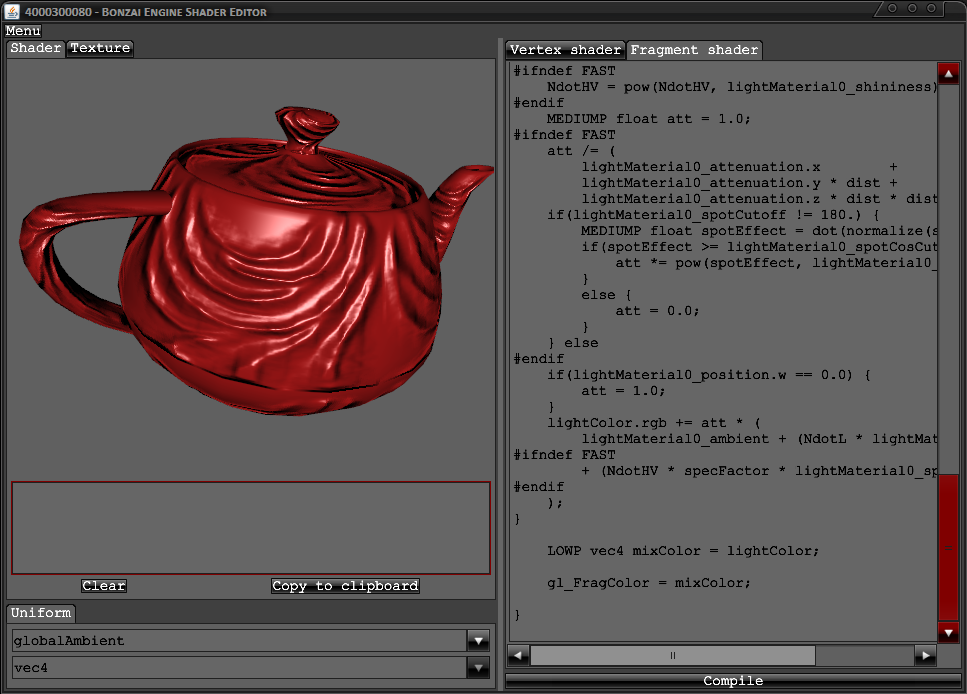
Task: Click the horizontal scrollbar thumb under the code
Action: point(672,656)
